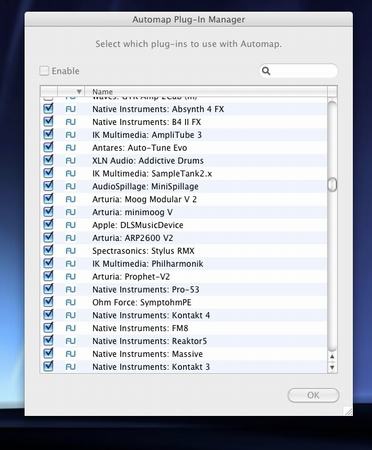Click the magnifier icon in search field

266,71
